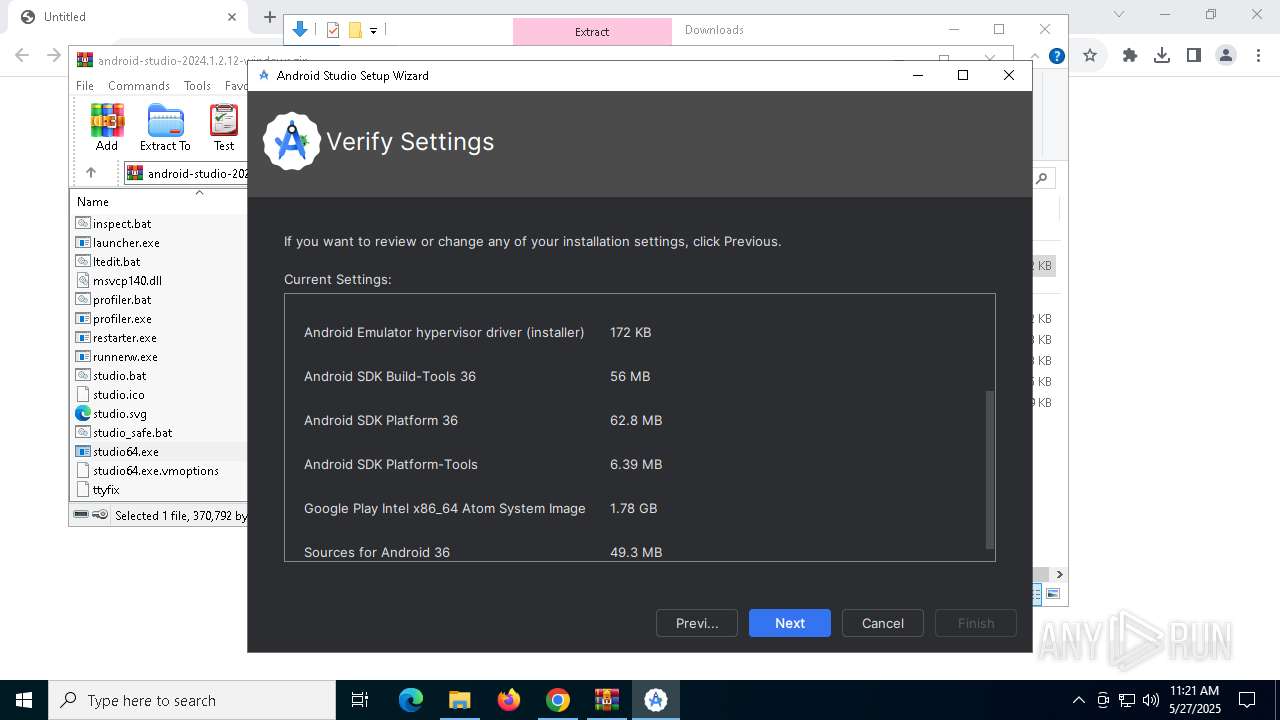Launch Microsoft Edge from taskbar
1280x720 pixels.
click(411, 700)
